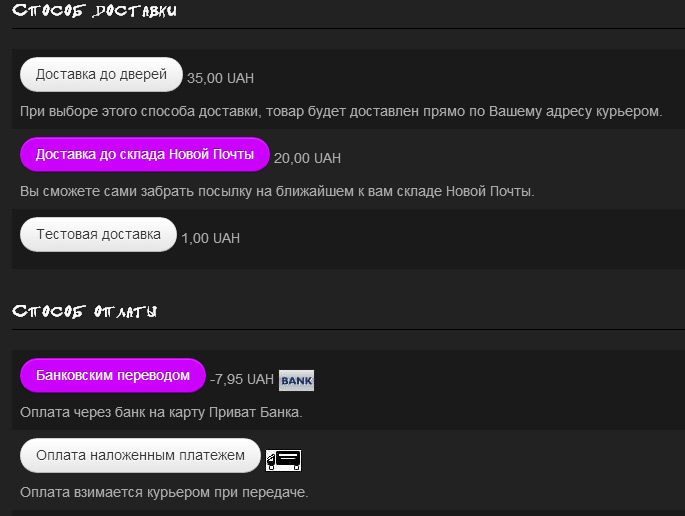Click empty background right of 1,00 UAH
This screenshot has width=685, height=516.
pos(450,238)
